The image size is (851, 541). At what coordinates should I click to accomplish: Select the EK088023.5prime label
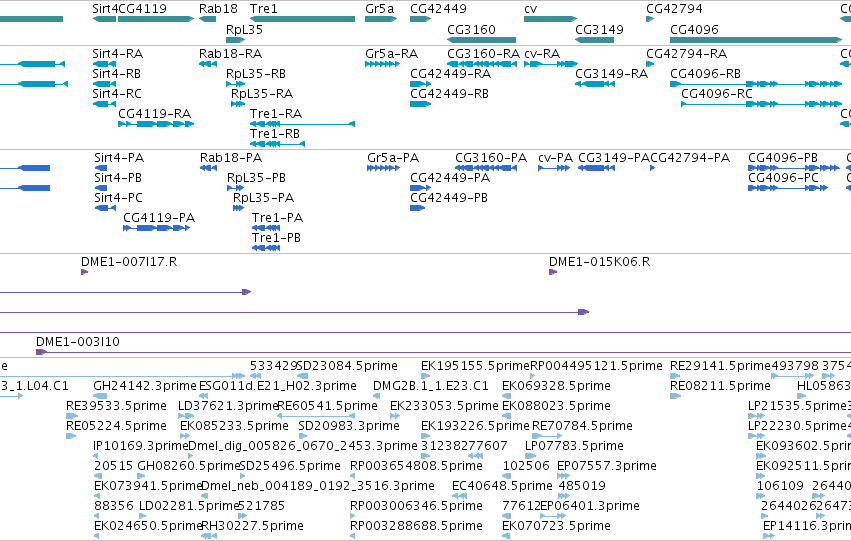556,406
